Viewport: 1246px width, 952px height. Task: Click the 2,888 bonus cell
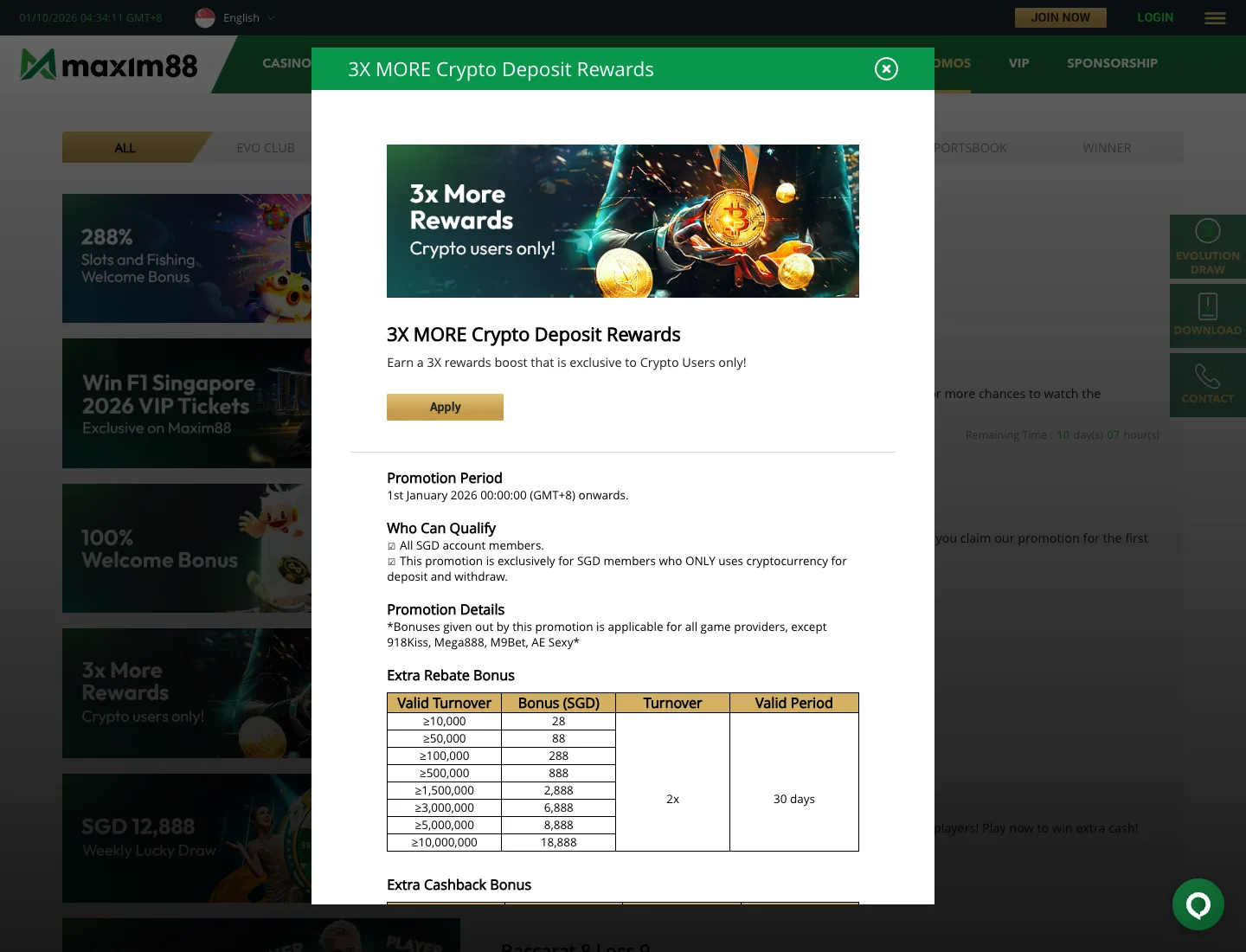pos(558,790)
